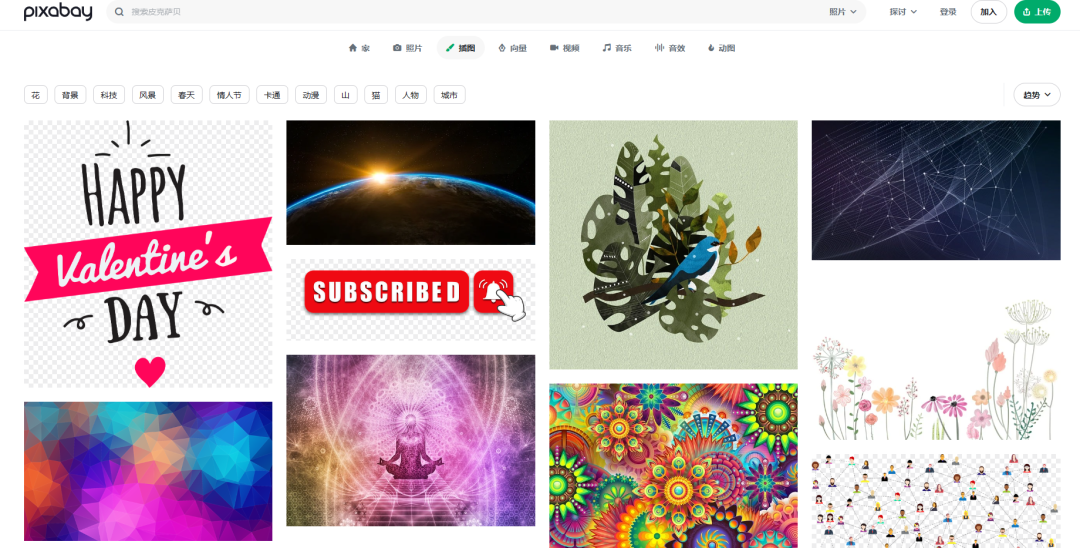Expand the 趋势 sort order dropdown
The width and height of the screenshot is (1080, 548).
pyautogui.click(x=1037, y=95)
